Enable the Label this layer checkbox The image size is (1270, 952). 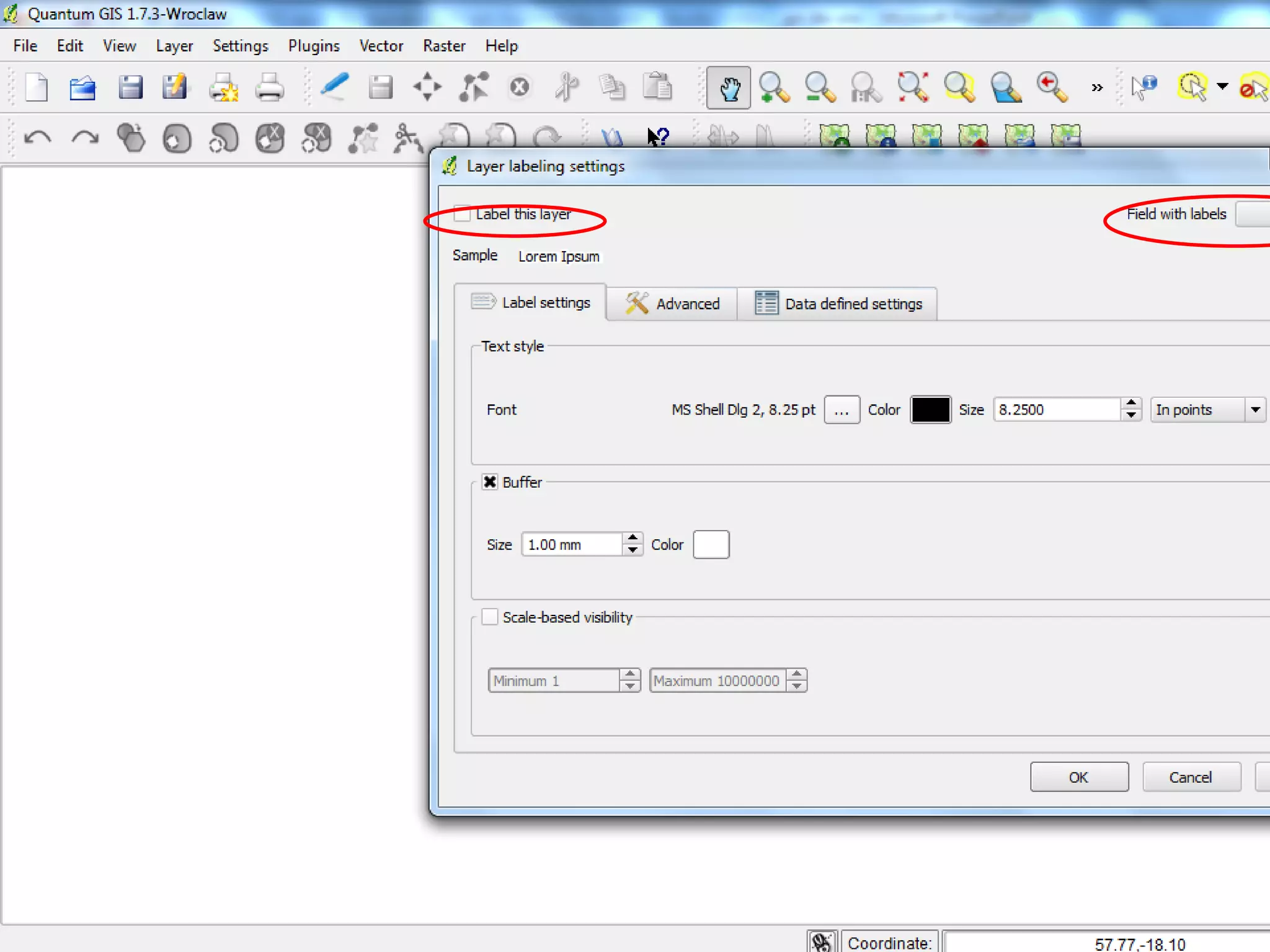click(x=462, y=214)
